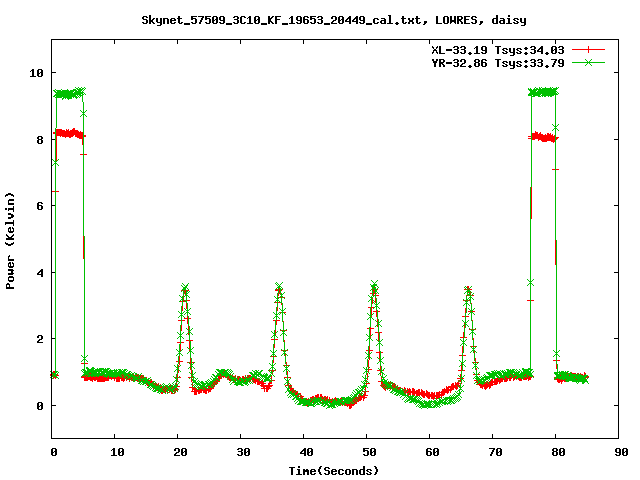Click the red XL legend line sample

coord(588,50)
